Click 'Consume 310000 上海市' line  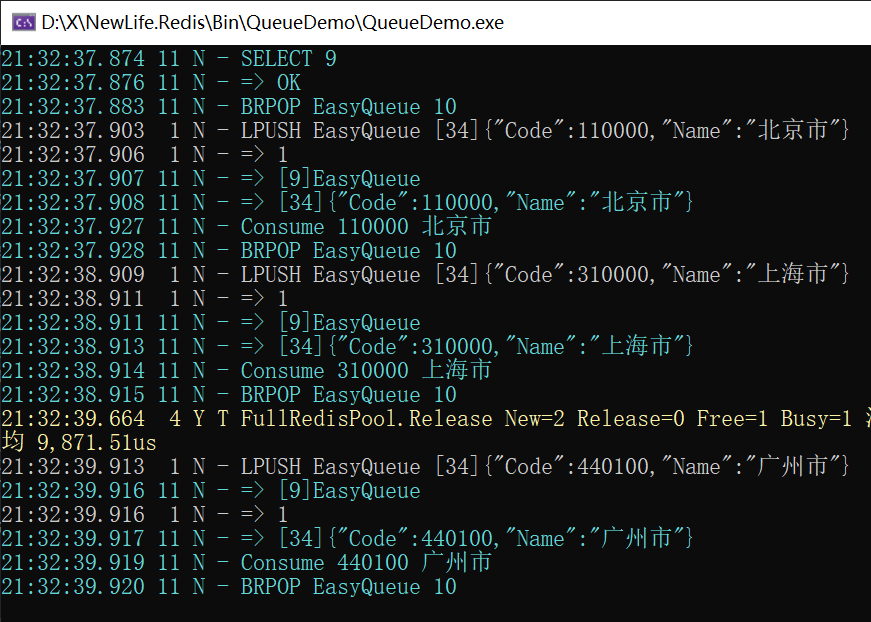click(x=247, y=370)
